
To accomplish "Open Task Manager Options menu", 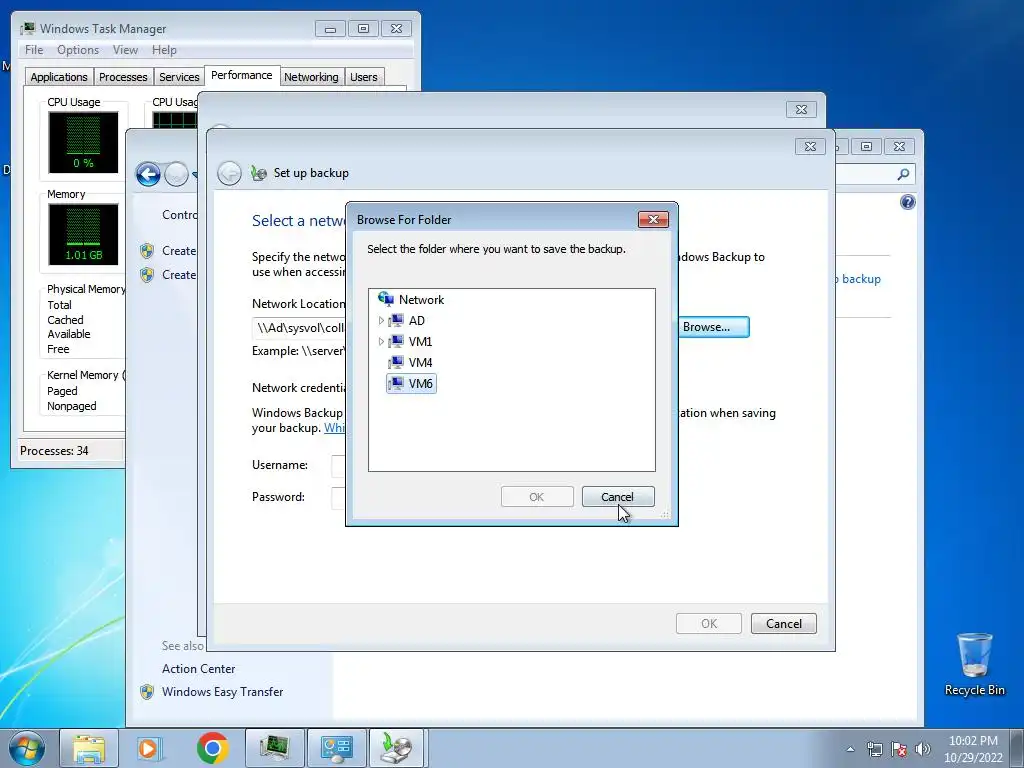I will point(78,50).
